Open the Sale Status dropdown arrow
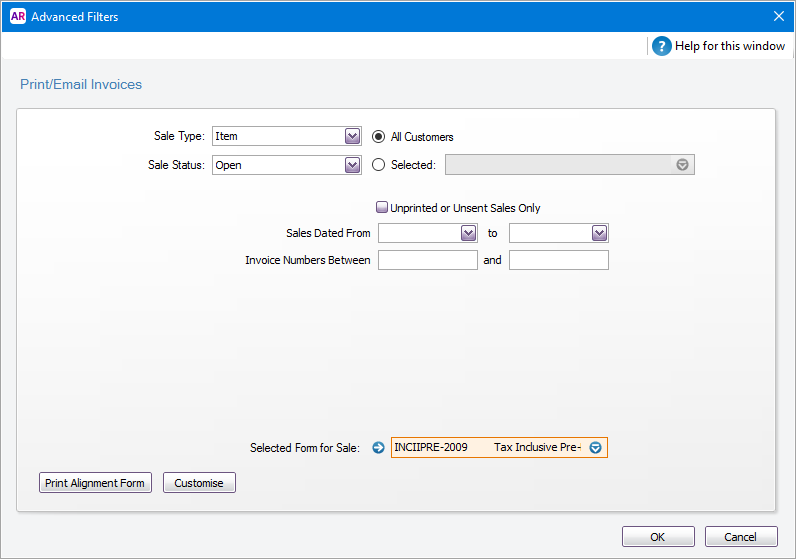 point(352,165)
